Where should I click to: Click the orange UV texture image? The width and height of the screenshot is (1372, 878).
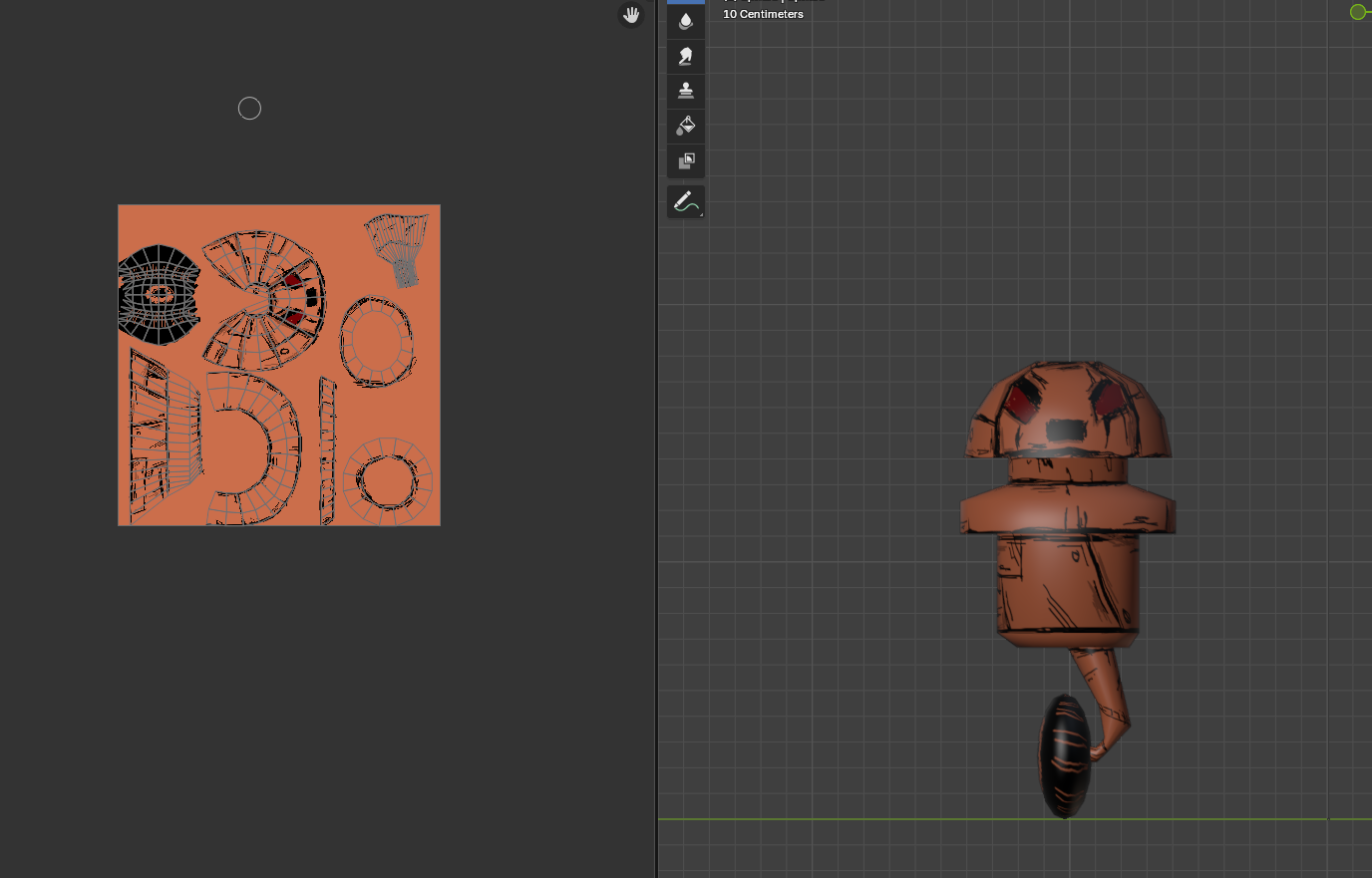[279, 365]
